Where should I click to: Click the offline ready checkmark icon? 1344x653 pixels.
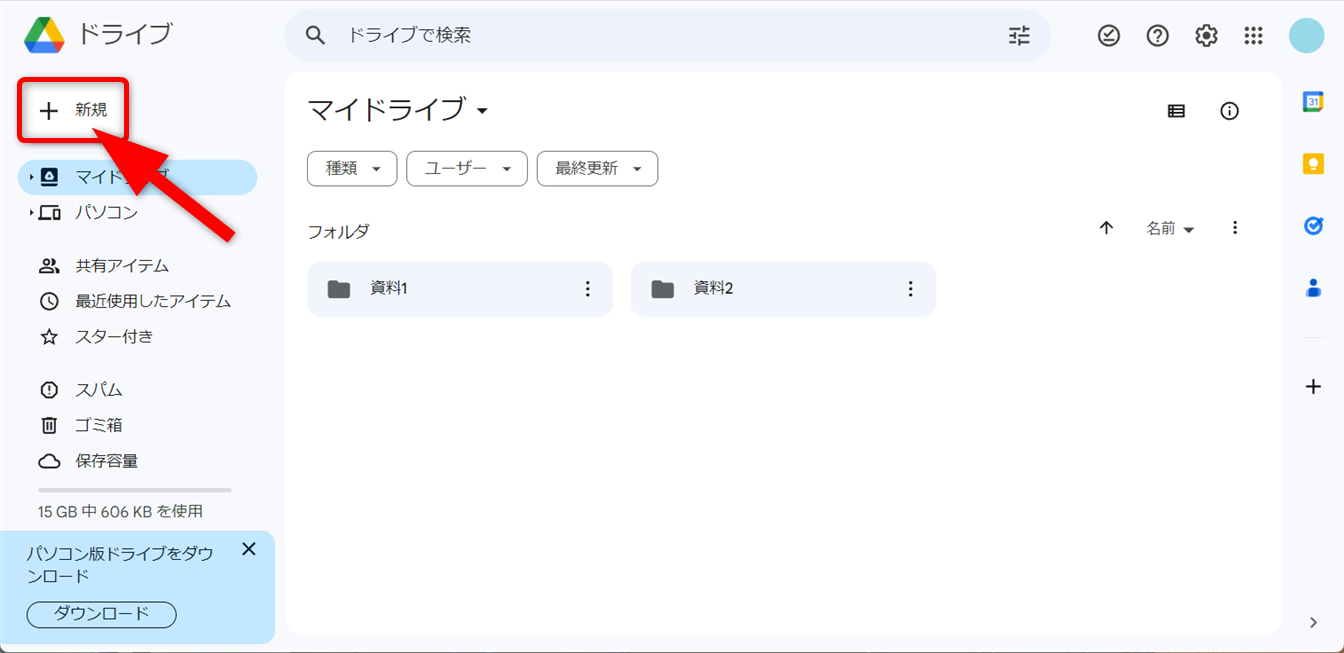pos(1109,36)
